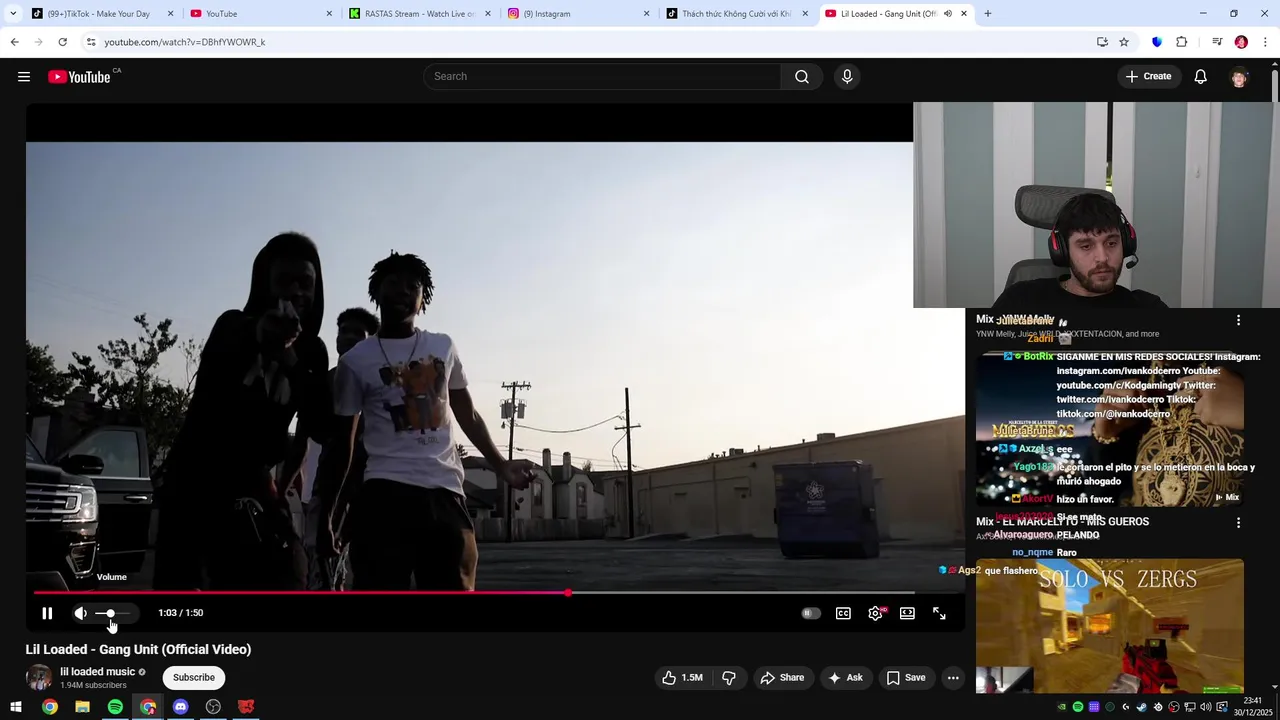Open YouTube notifications bell
This screenshot has width=1280, height=720.
tap(1201, 77)
